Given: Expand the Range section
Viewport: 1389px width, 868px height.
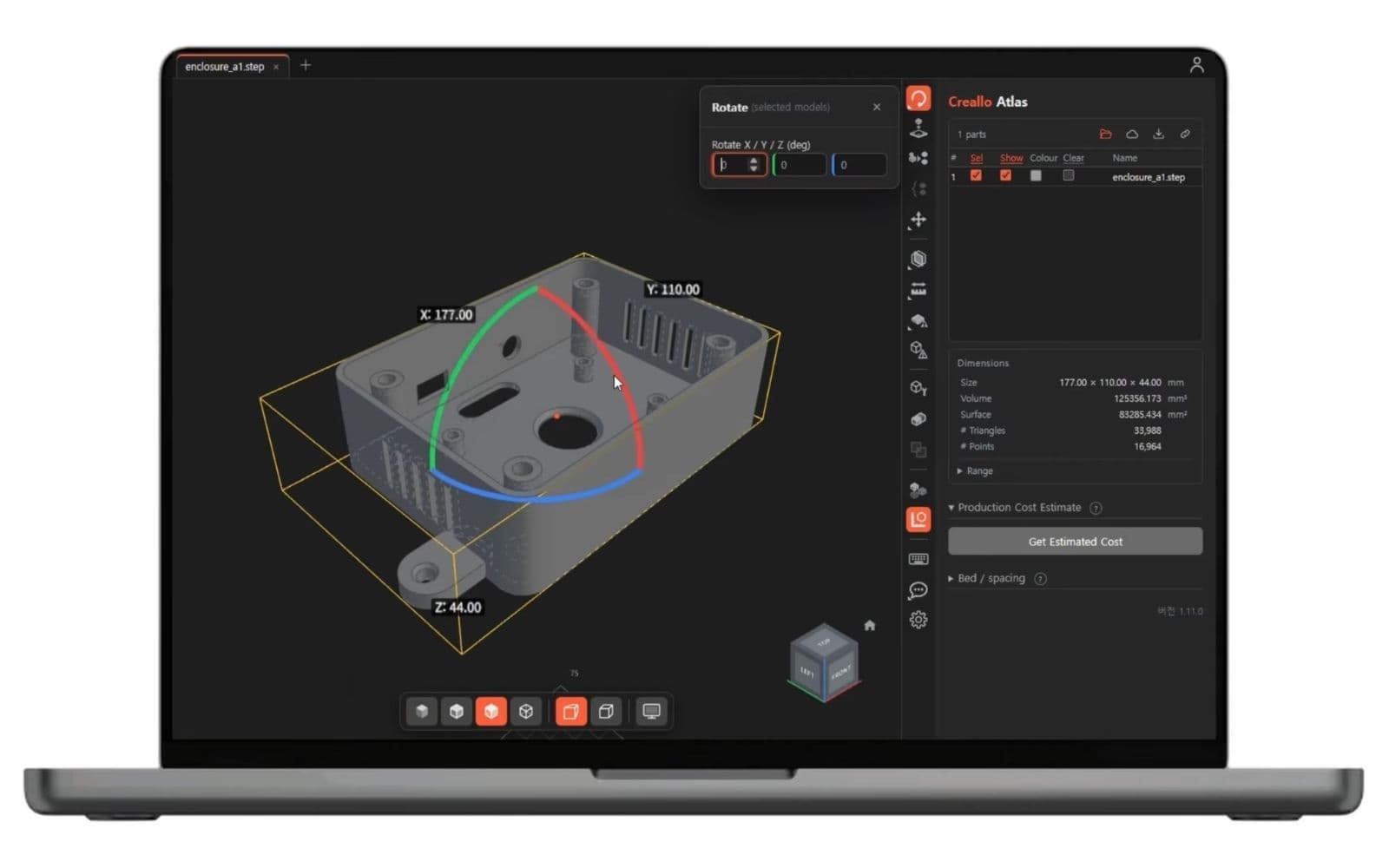Looking at the screenshot, I should pyautogui.click(x=975, y=470).
